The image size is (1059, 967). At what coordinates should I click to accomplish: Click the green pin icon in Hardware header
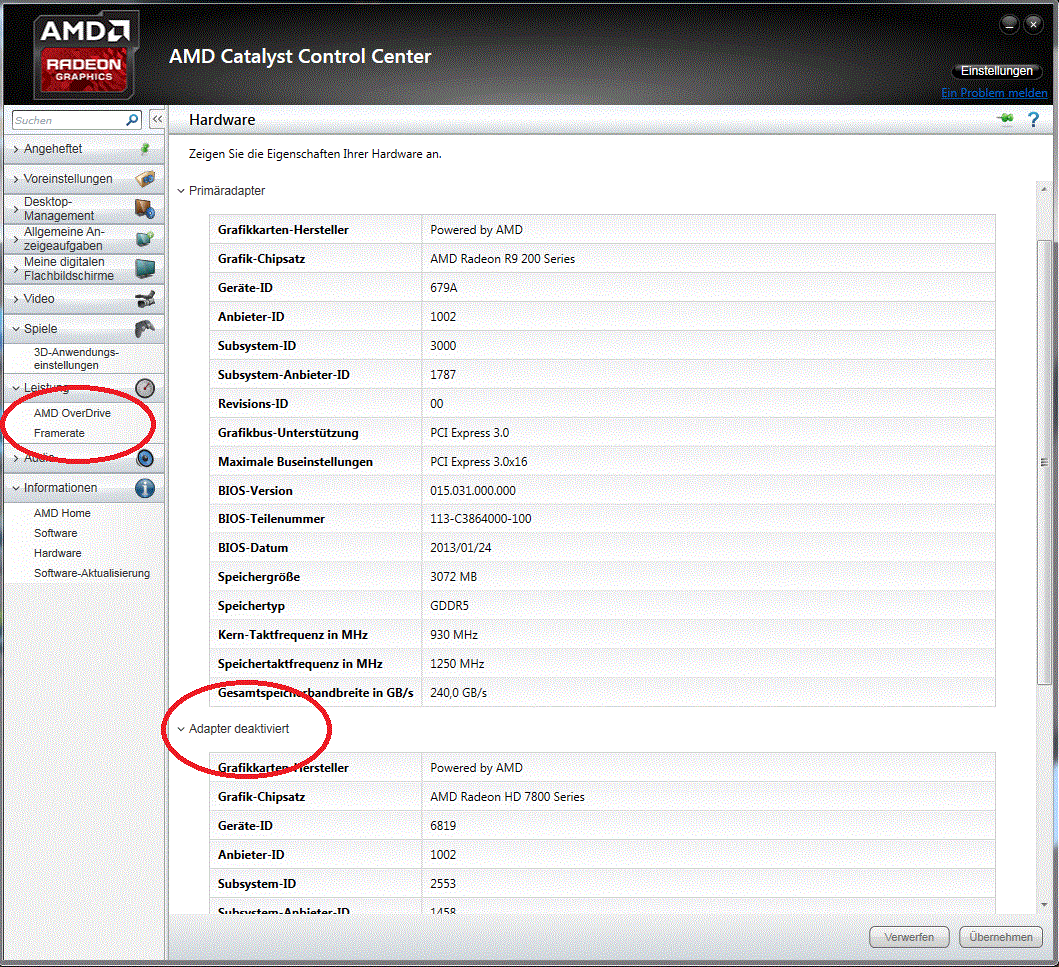[1005, 119]
